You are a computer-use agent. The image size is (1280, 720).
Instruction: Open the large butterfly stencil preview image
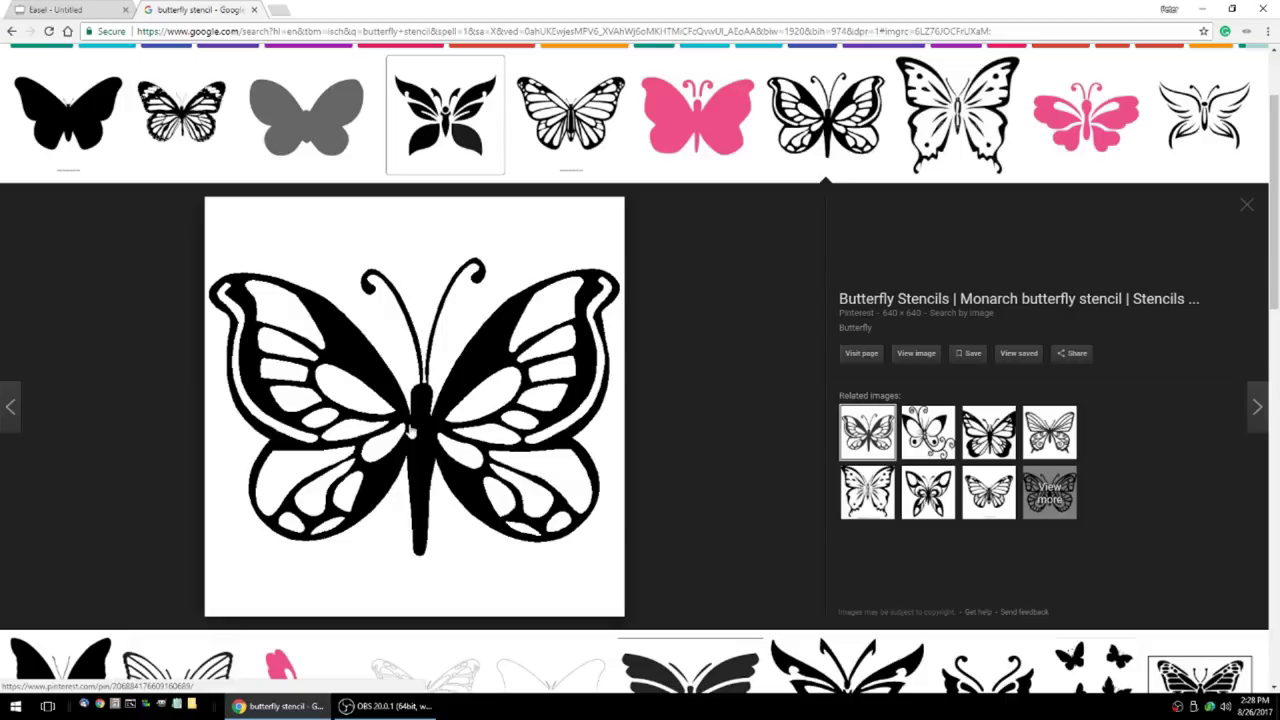click(414, 406)
